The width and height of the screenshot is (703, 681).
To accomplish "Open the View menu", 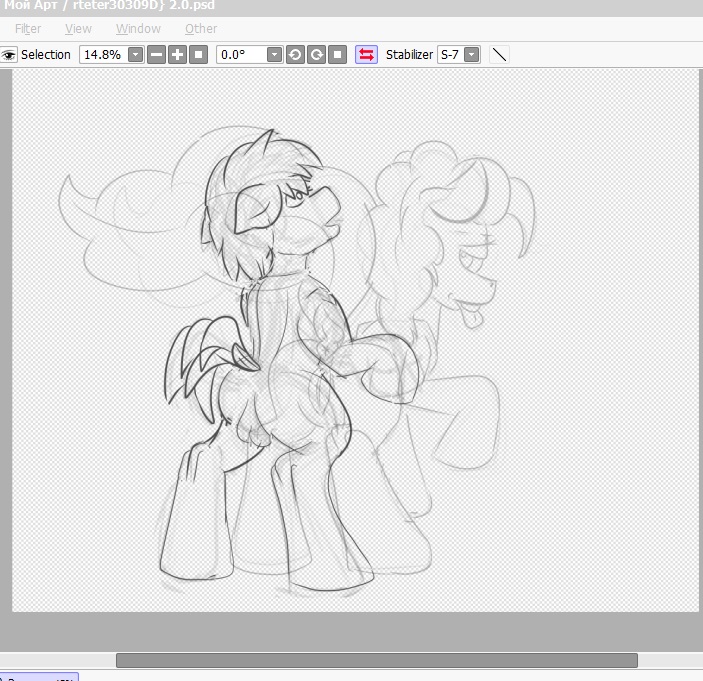I will pyautogui.click(x=78, y=29).
